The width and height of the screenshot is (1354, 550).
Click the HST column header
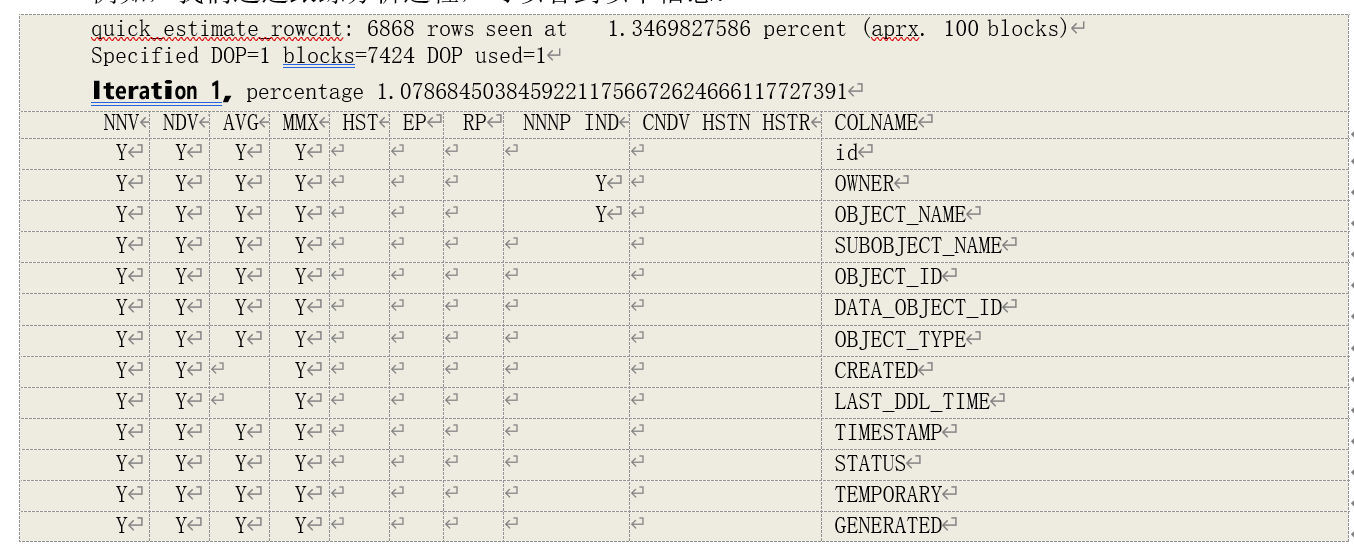(x=359, y=123)
